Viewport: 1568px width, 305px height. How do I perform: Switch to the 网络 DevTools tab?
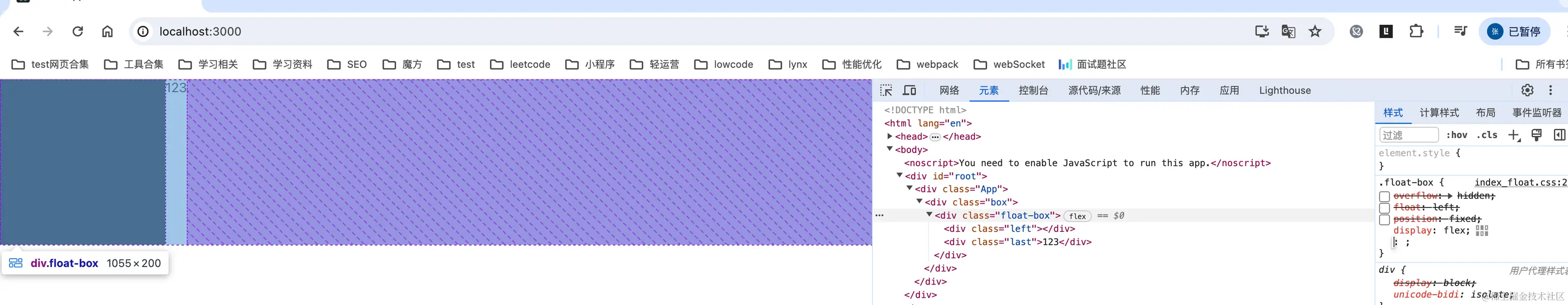click(949, 91)
